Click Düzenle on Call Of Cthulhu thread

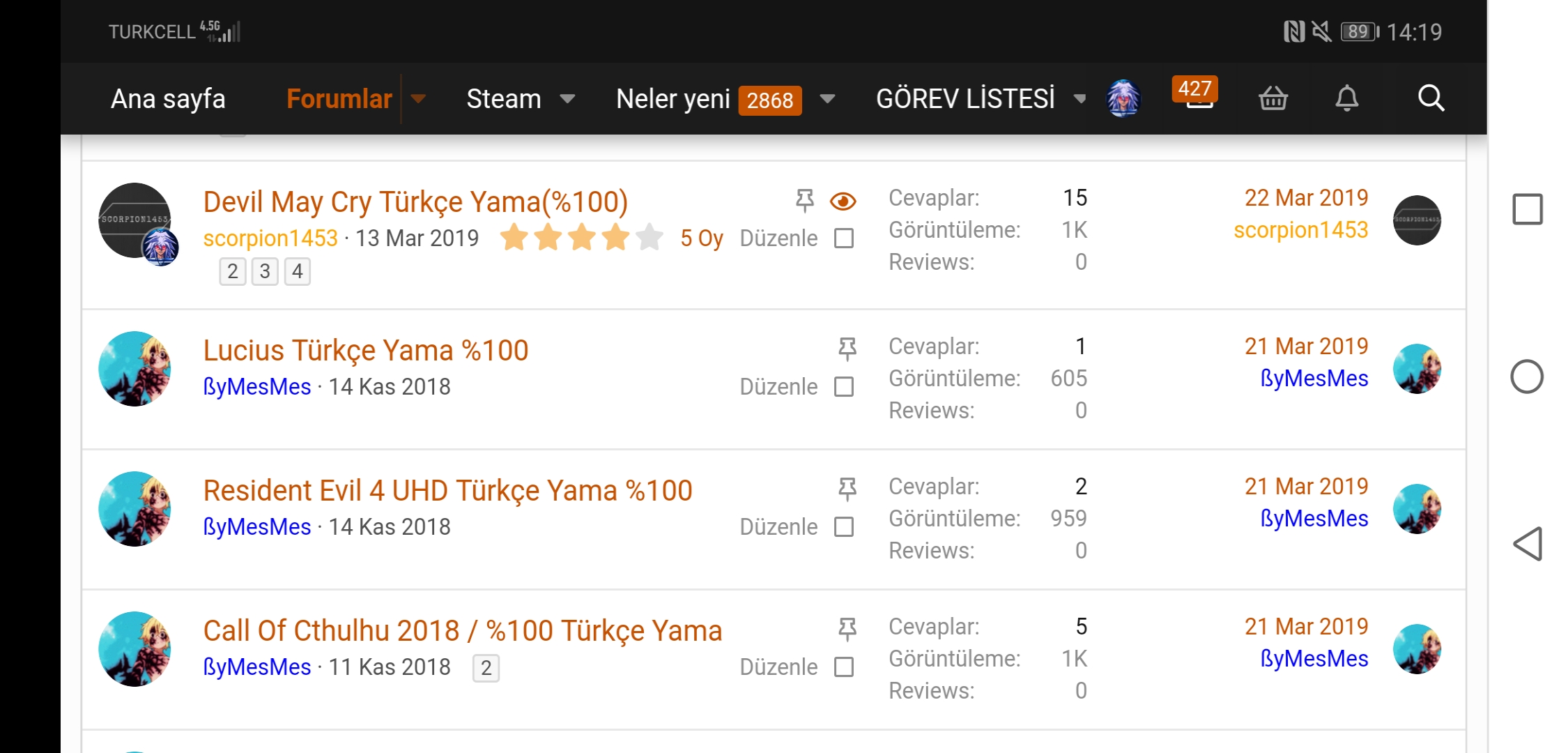pyautogui.click(x=778, y=667)
